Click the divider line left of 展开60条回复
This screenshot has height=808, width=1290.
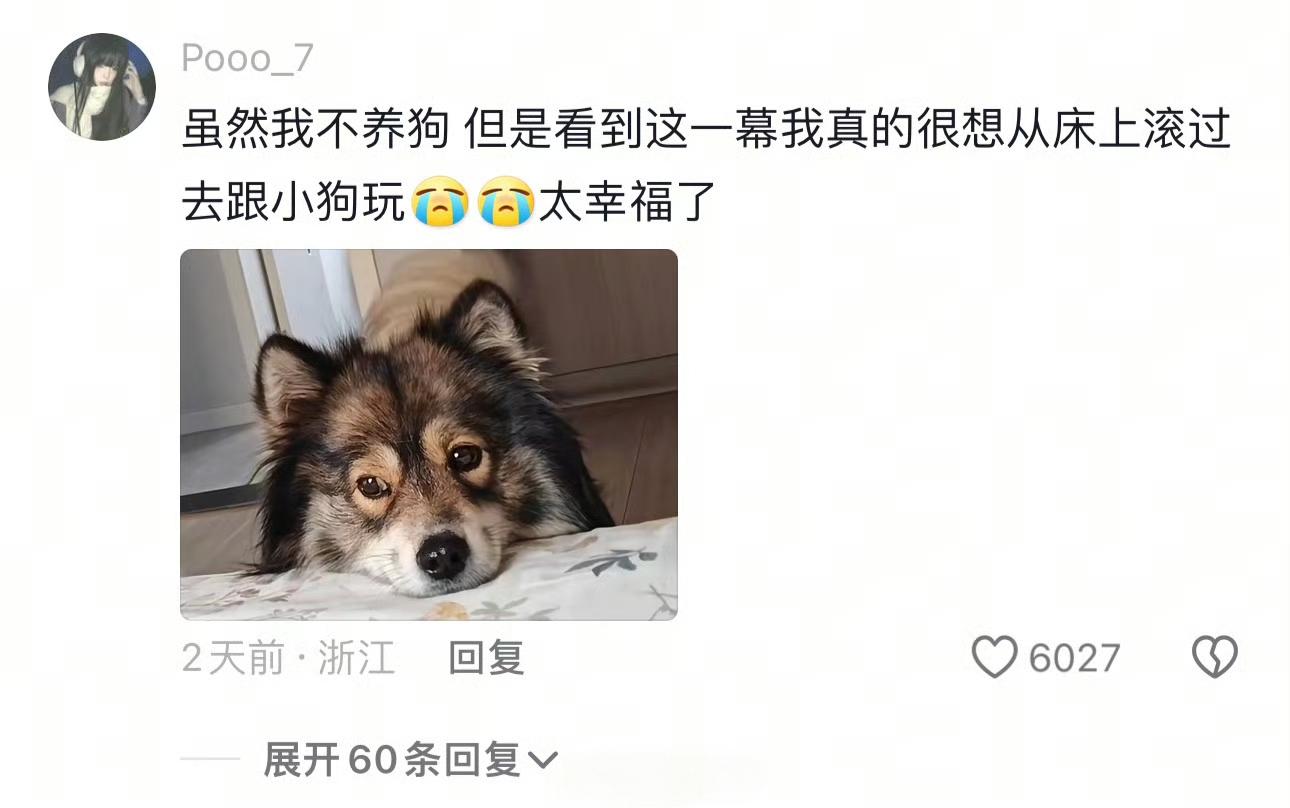[212, 760]
